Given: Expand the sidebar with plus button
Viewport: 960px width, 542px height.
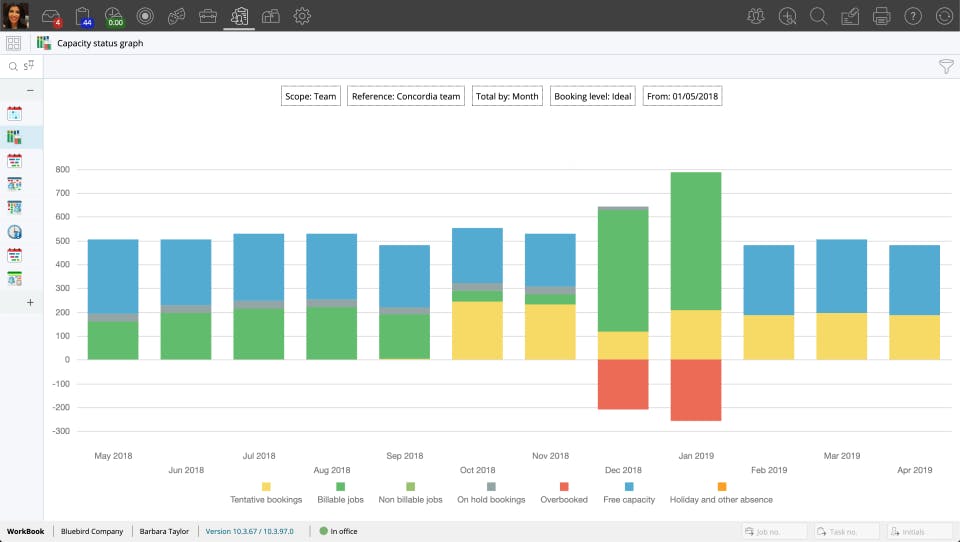Looking at the screenshot, I should (30, 303).
